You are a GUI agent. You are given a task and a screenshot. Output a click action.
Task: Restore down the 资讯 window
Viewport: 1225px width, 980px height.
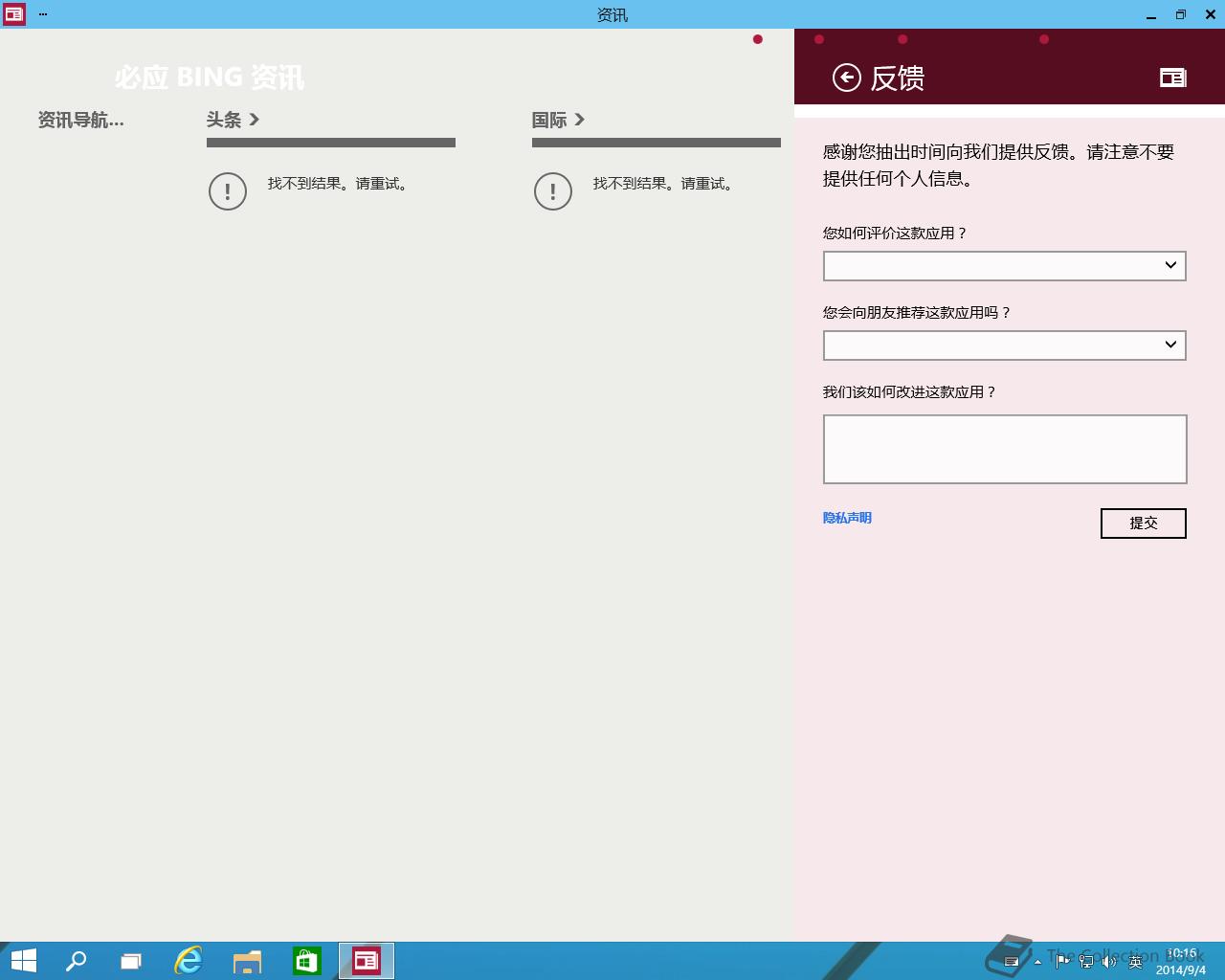pos(1181,14)
